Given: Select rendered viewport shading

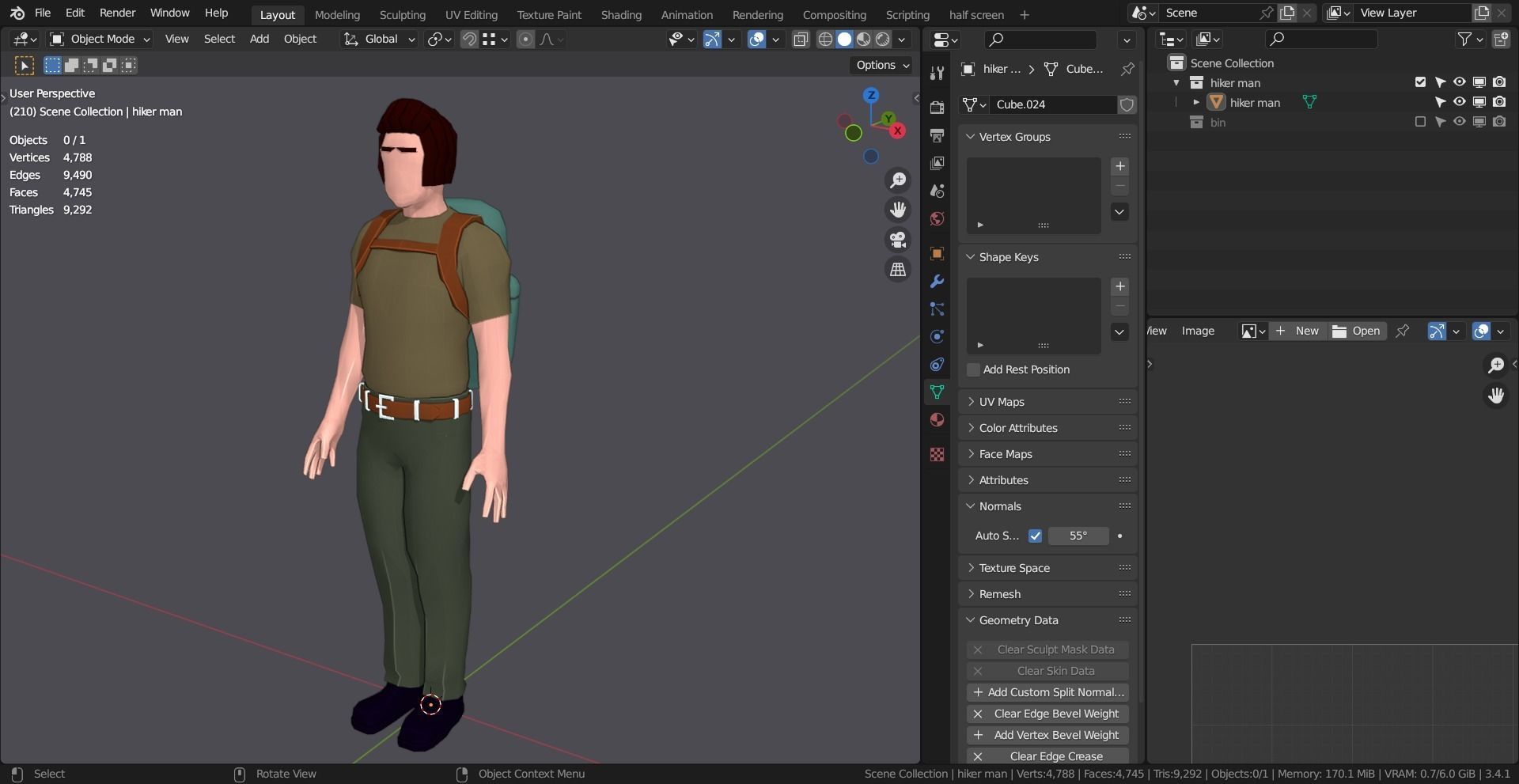Looking at the screenshot, I should tap(882, 39).
